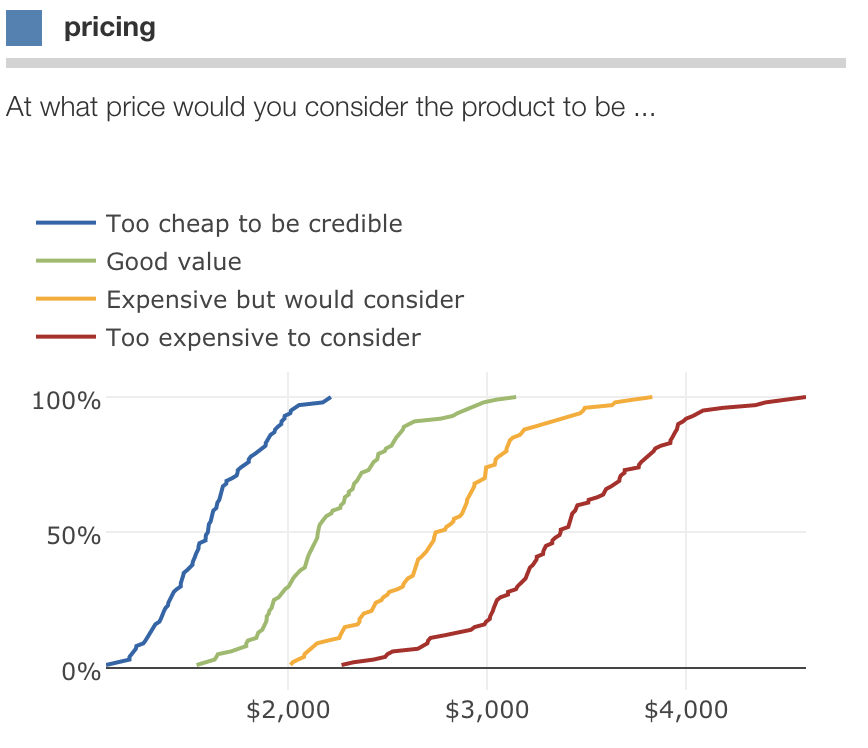Viewport: 868px width, 748px height.
Task: Click the question text about product price
Action: point(331,107)
